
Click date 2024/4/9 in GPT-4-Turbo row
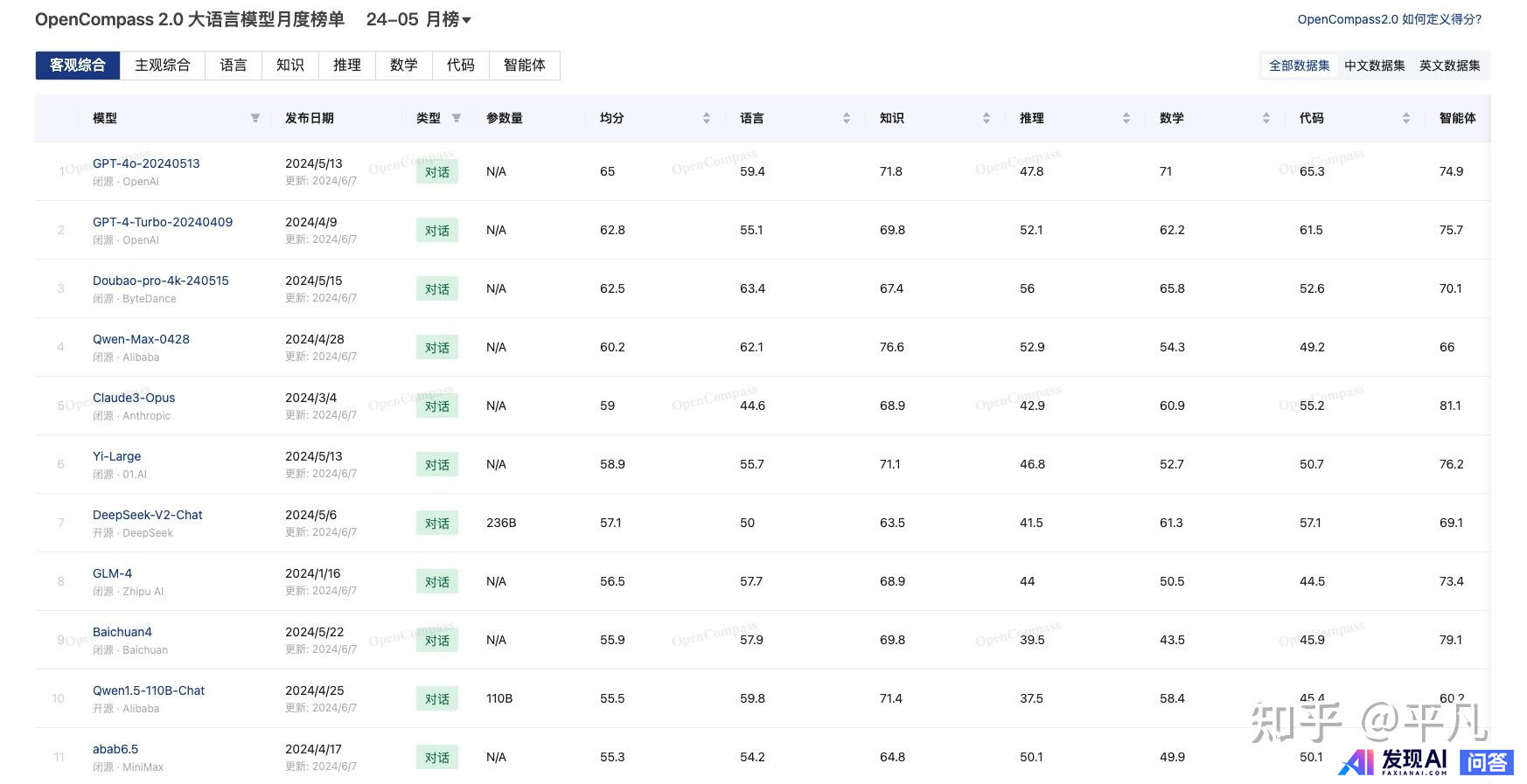(x=310, y=222)
